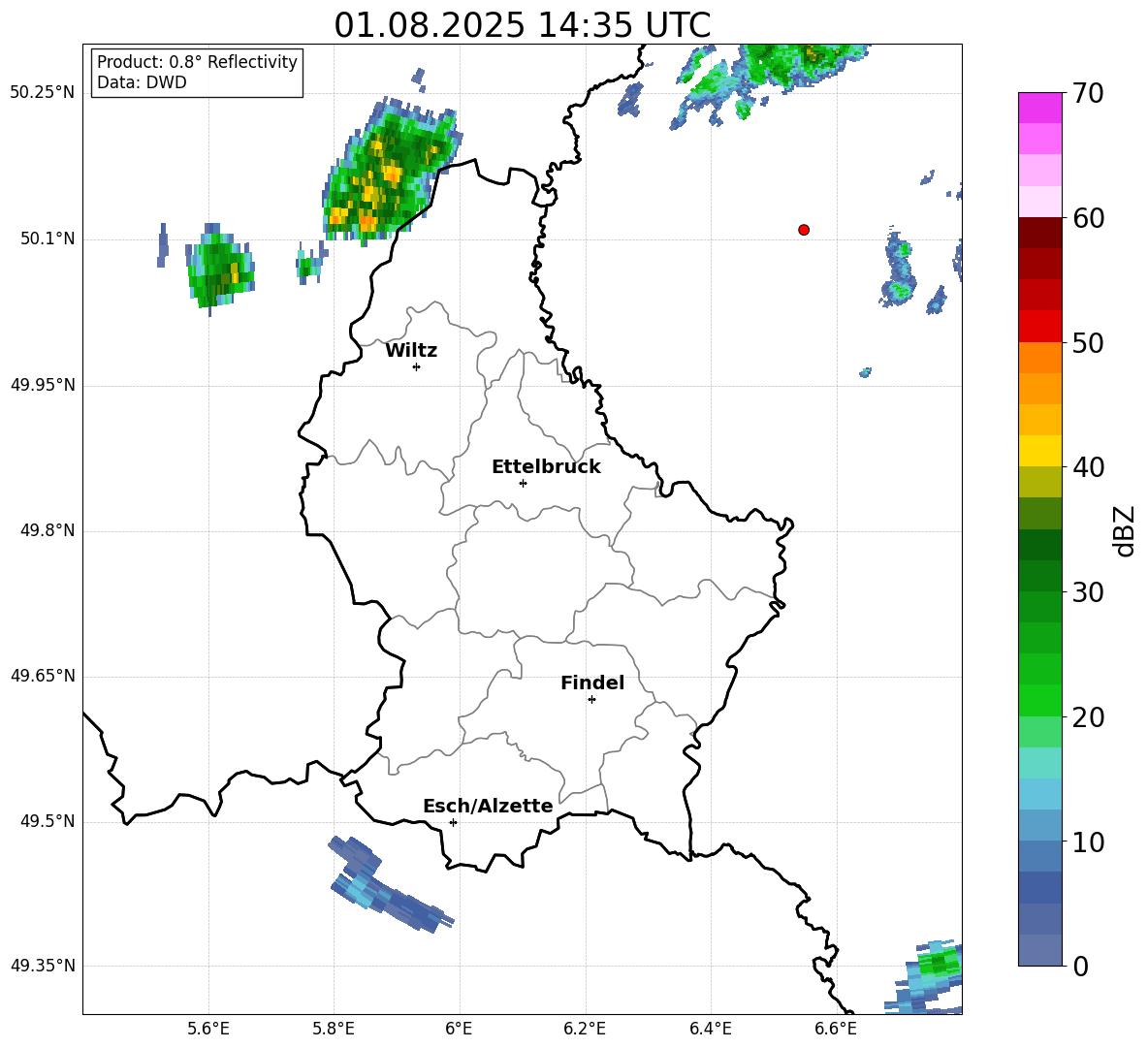Click latitude label 49.95°N

[43, 385]
